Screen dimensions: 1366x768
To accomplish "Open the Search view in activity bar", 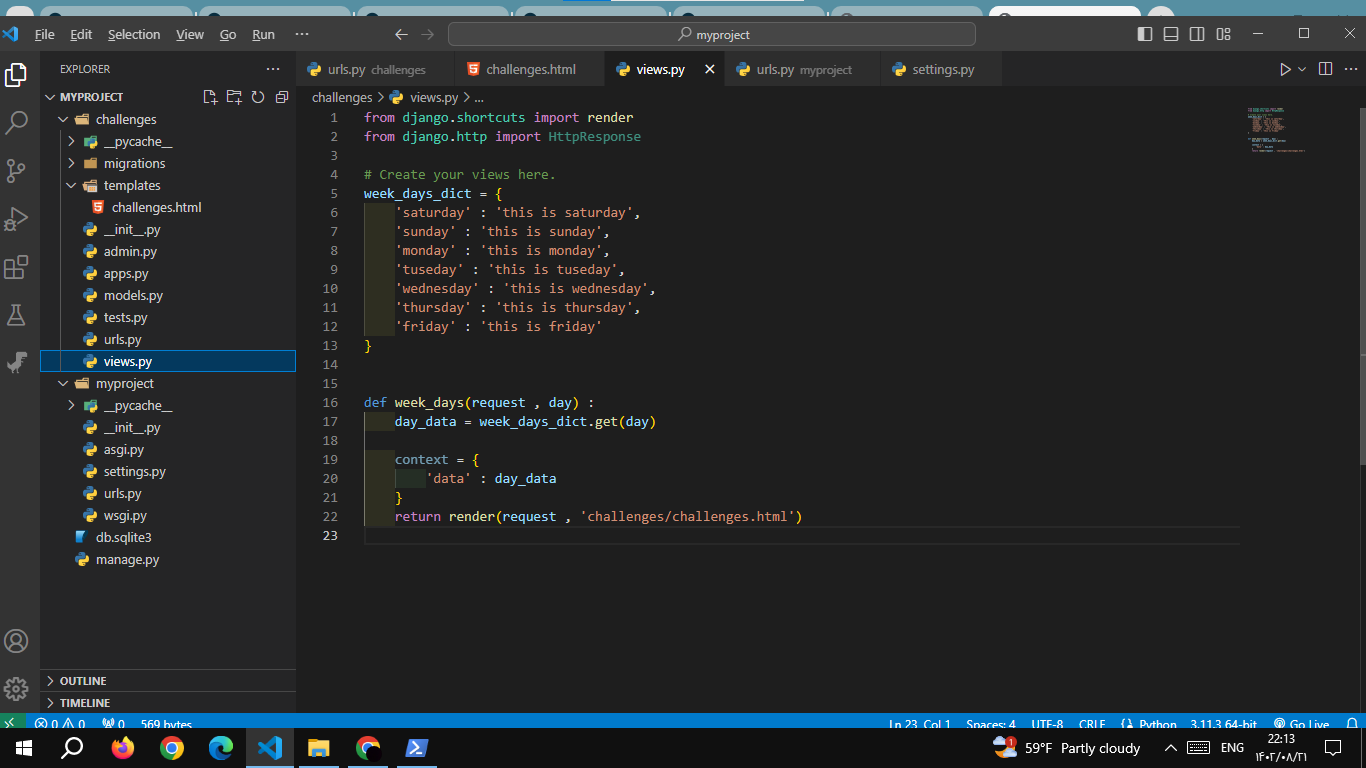I will pyautogui.click(x=17, y=123).
